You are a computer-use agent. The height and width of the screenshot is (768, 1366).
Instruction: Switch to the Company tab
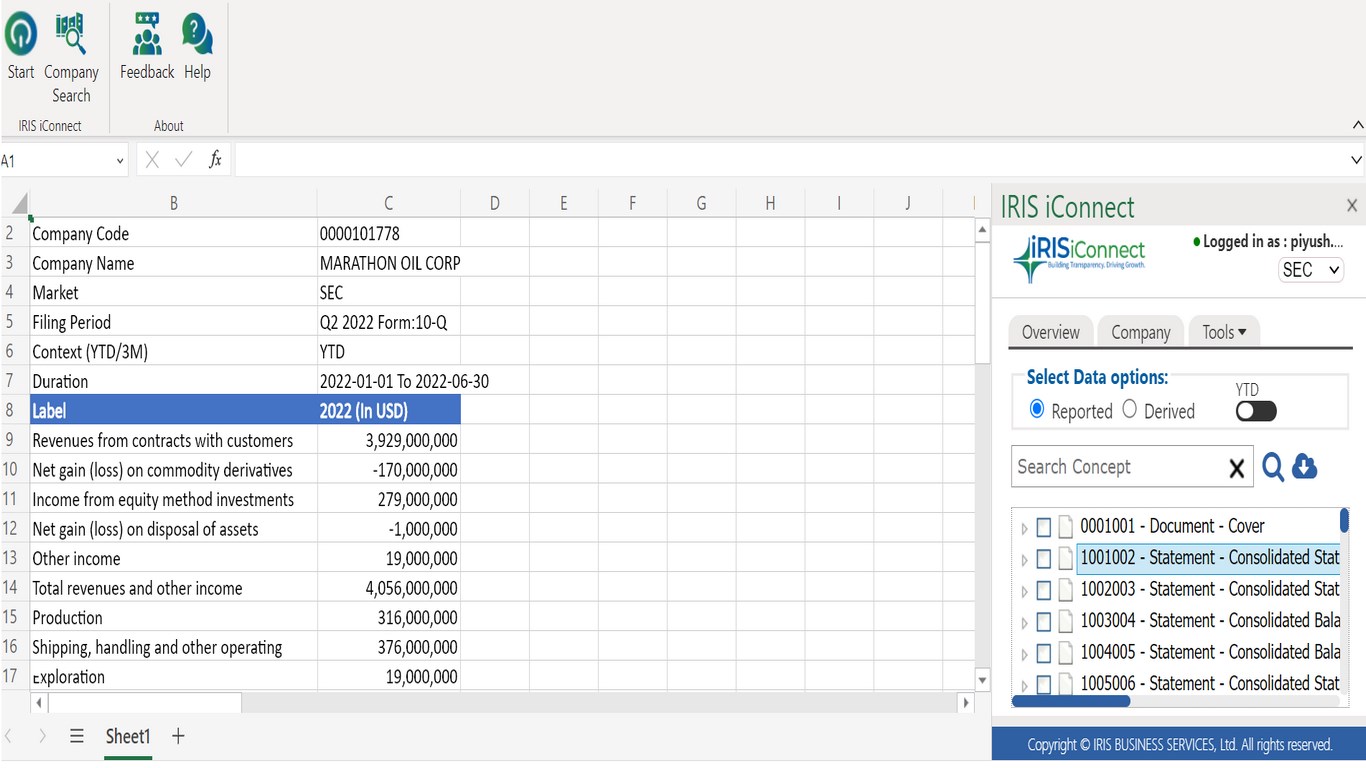[x=1141, y=332]
